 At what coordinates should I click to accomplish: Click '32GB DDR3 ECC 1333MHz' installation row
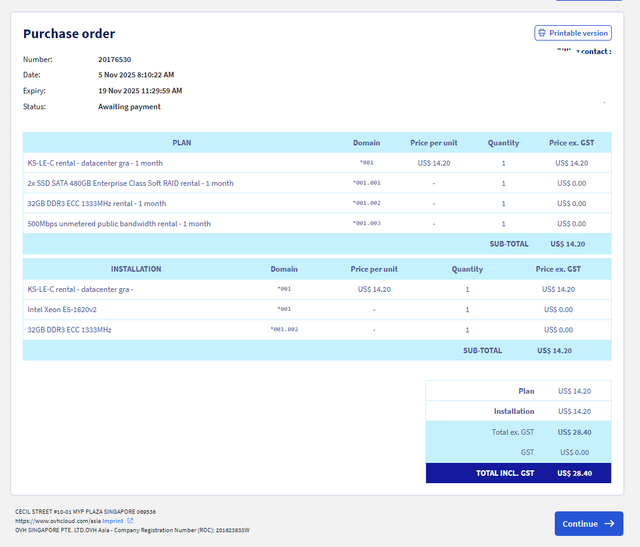coord(317,330)
